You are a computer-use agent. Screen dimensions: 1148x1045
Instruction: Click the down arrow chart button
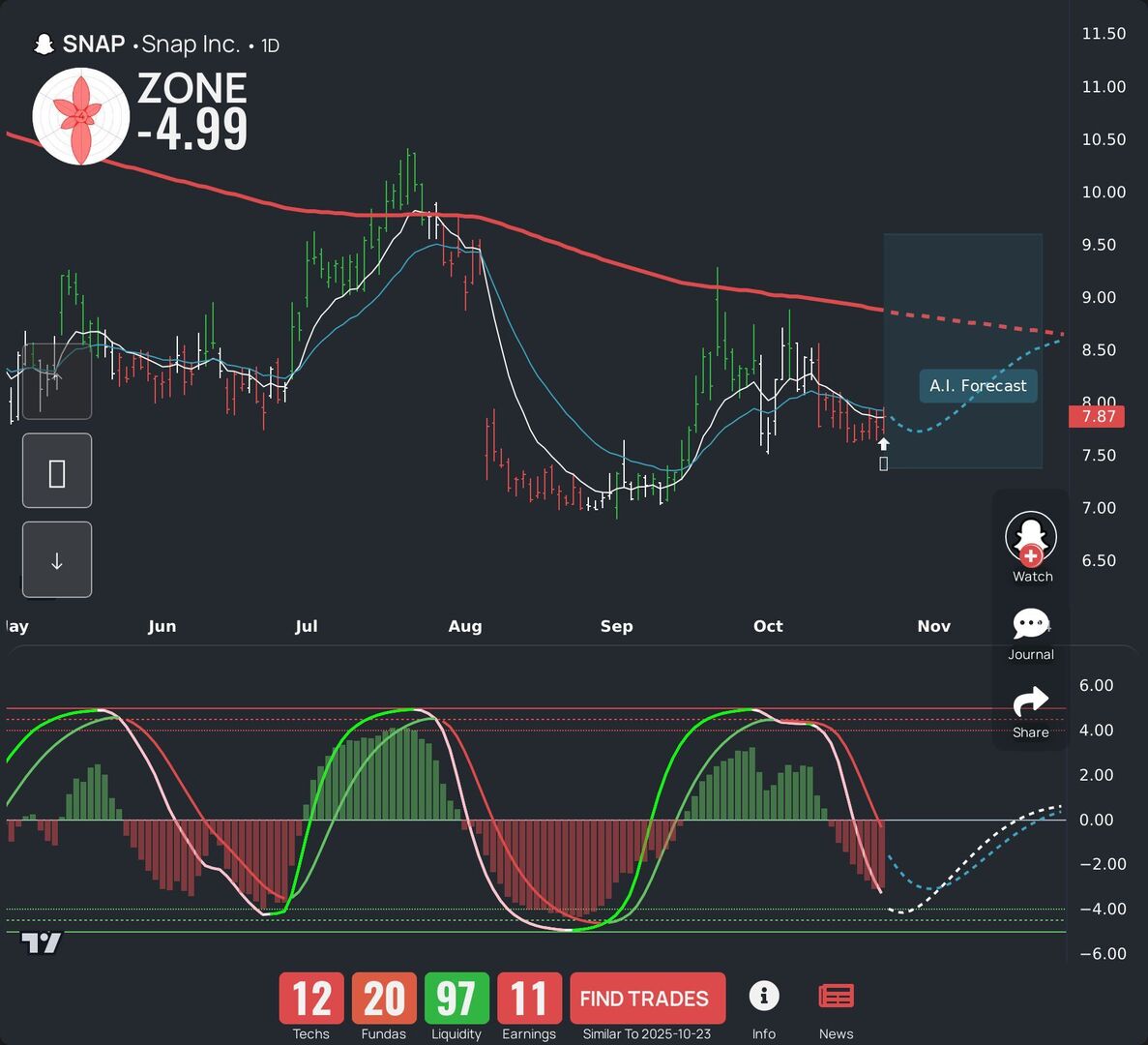pos(57,559)
